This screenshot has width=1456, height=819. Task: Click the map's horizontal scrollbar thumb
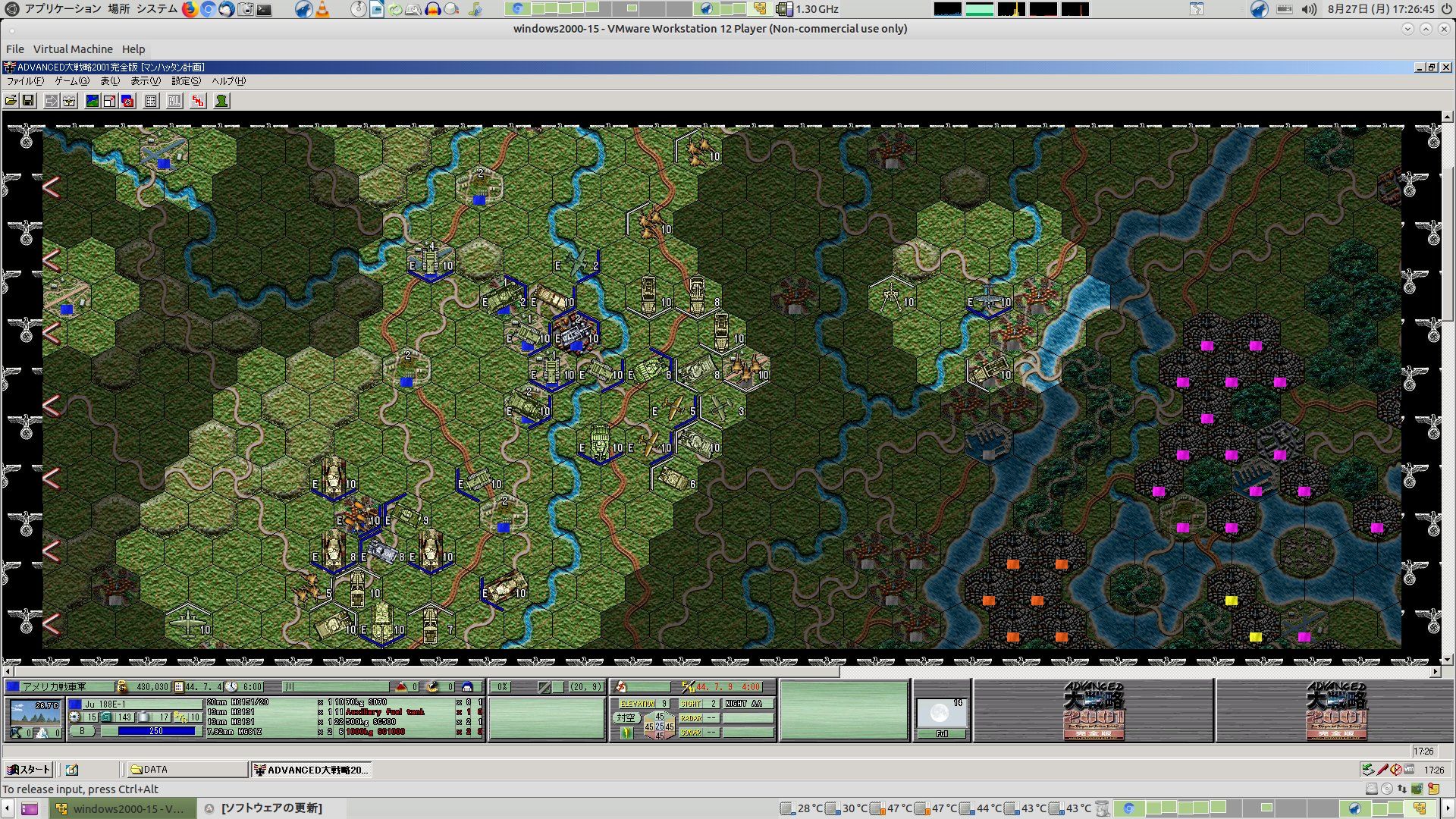coord(425,672)
